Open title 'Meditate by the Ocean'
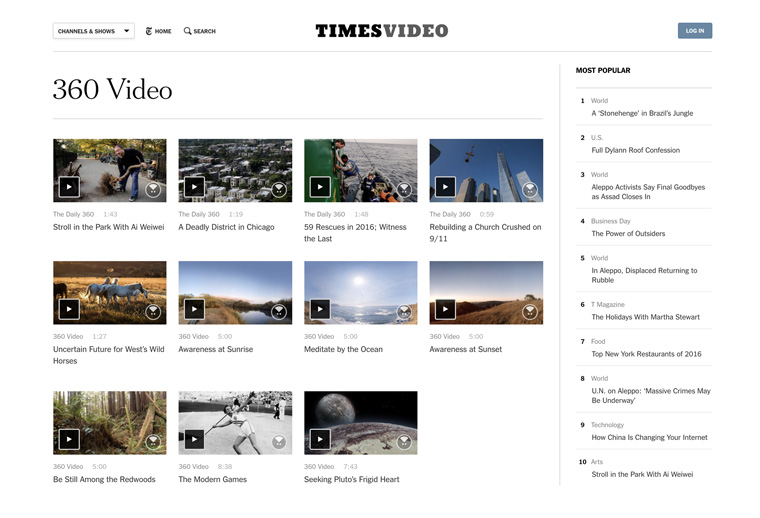760x518 pixels. [343, 349]
